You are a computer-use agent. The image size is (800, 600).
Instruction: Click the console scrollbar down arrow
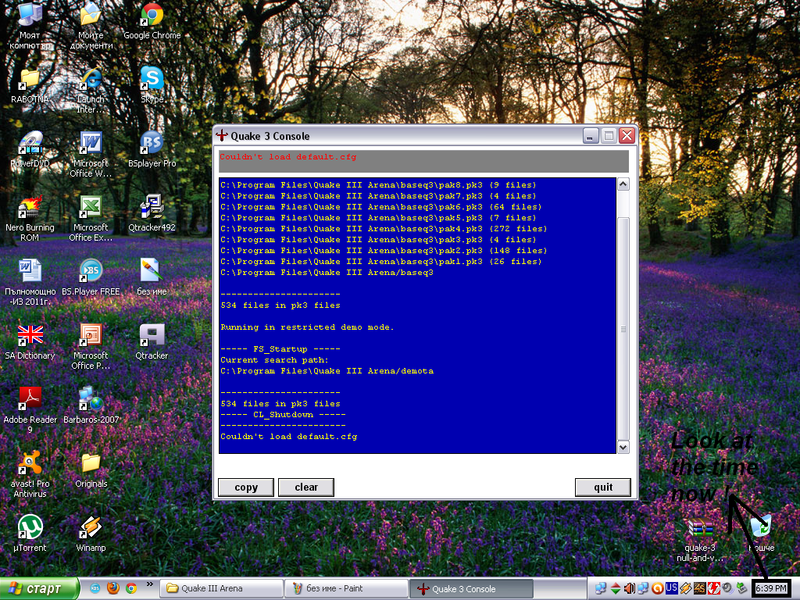coord(623,447)
